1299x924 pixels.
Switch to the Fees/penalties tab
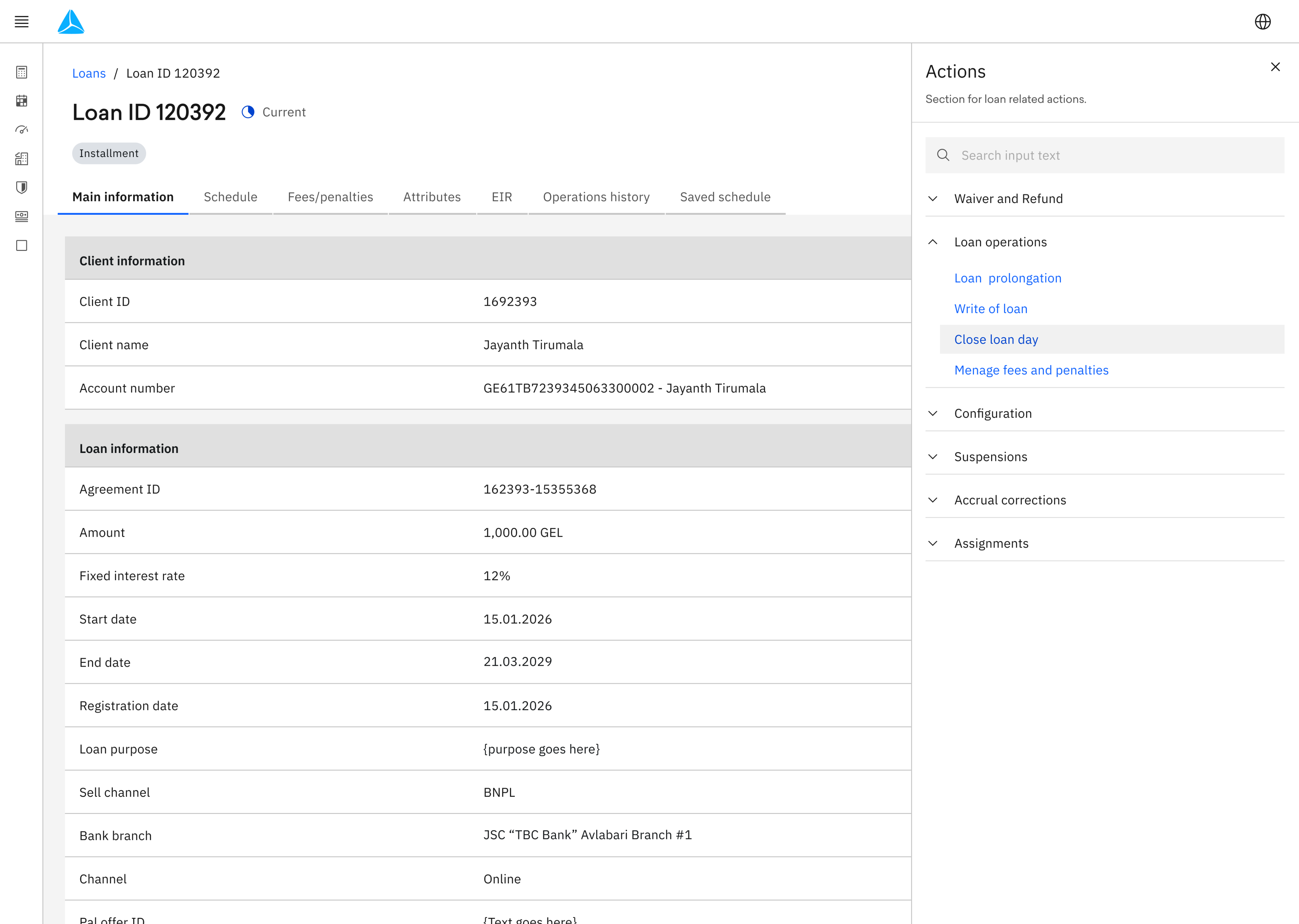coord(330,197)
